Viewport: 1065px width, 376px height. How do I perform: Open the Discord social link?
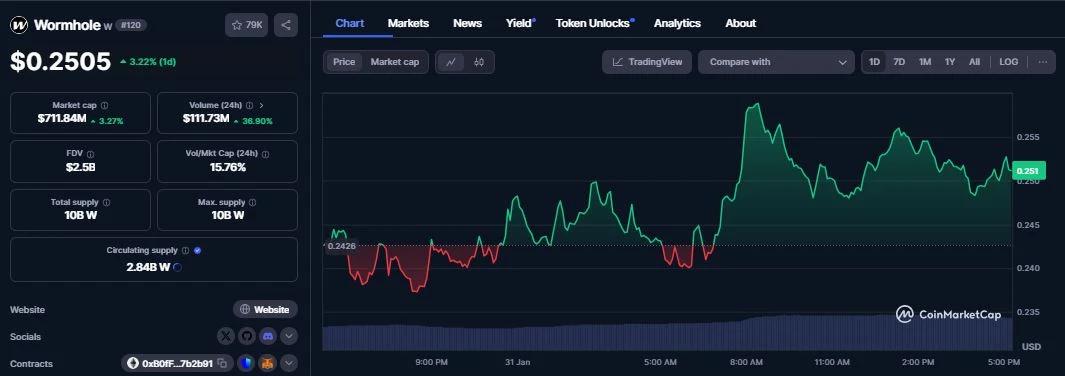(268, 336)
